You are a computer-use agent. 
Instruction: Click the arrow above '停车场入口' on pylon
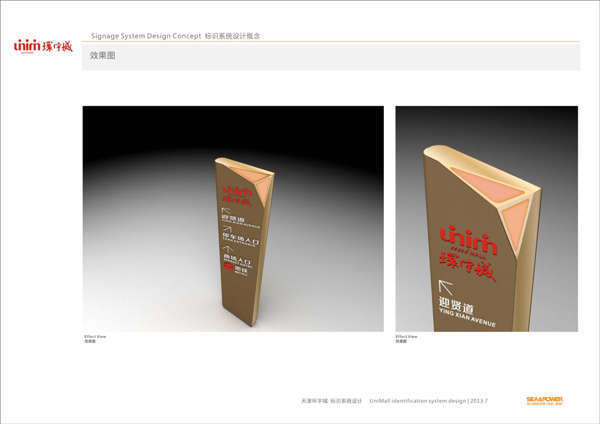(227, 229)
